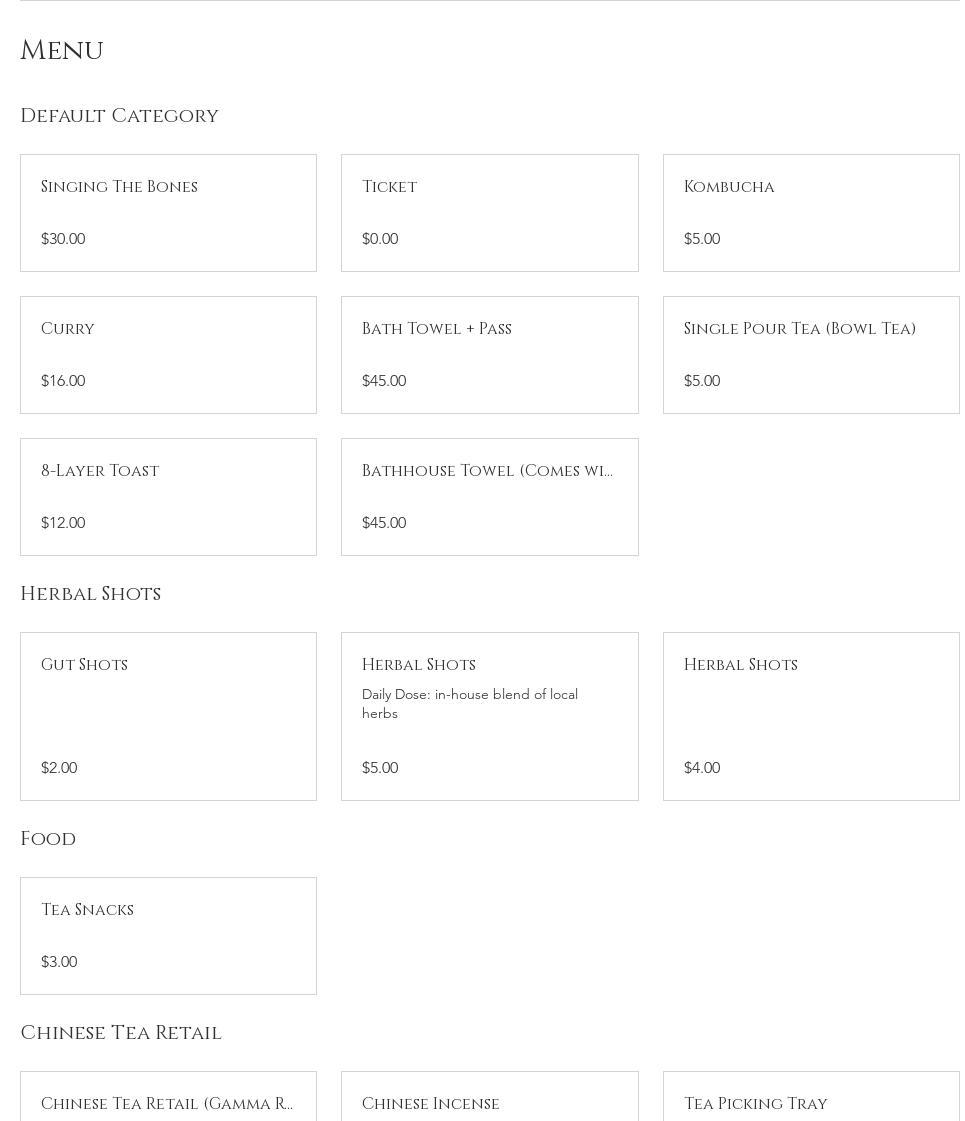Open the Tea Picking Tray item

[810, 1102]
